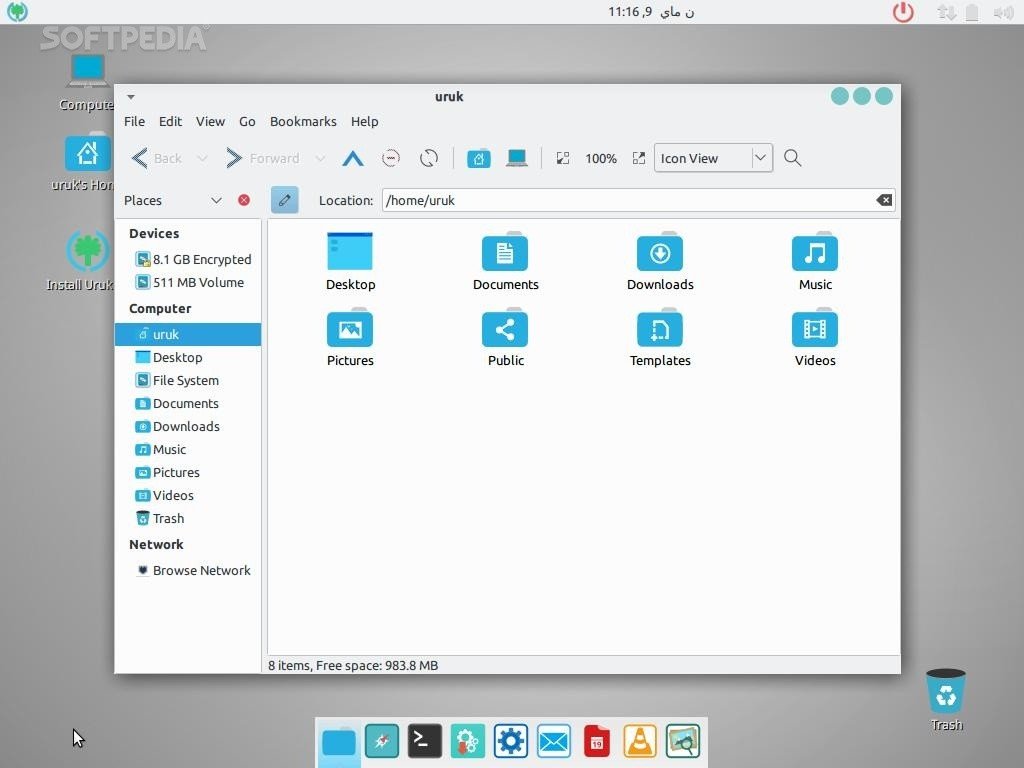This screenshot has width=1024, height=768.
Task: Open the Downloads folder icon
Action: [660, 262]
